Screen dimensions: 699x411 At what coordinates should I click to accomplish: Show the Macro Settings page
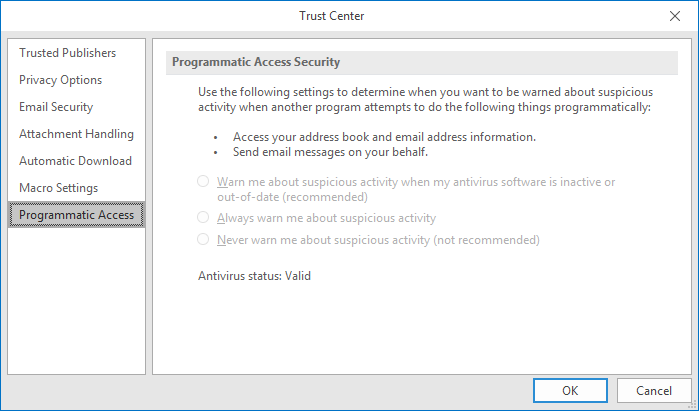[x=59, y=188]
